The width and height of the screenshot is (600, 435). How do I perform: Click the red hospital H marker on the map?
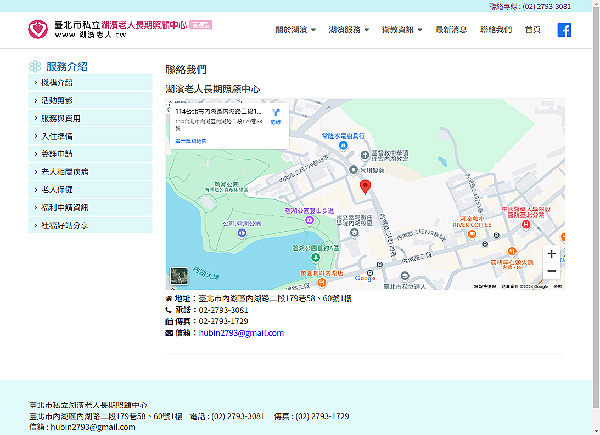point(526,224)
